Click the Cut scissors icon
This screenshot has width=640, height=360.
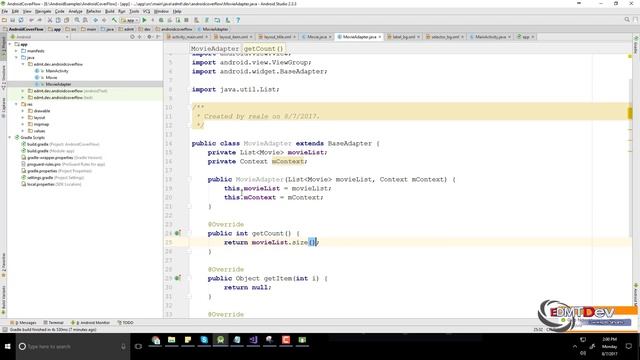click(50, 20)
